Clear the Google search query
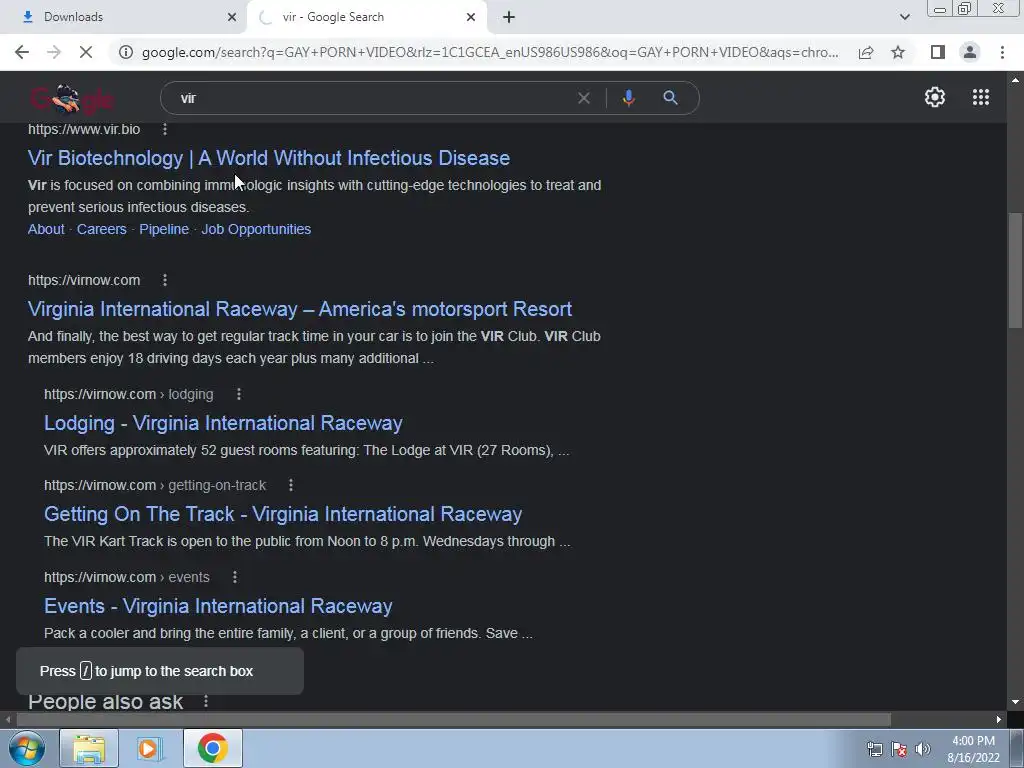The width and height of the screenshot is (1024, 768). click(584, 98)
